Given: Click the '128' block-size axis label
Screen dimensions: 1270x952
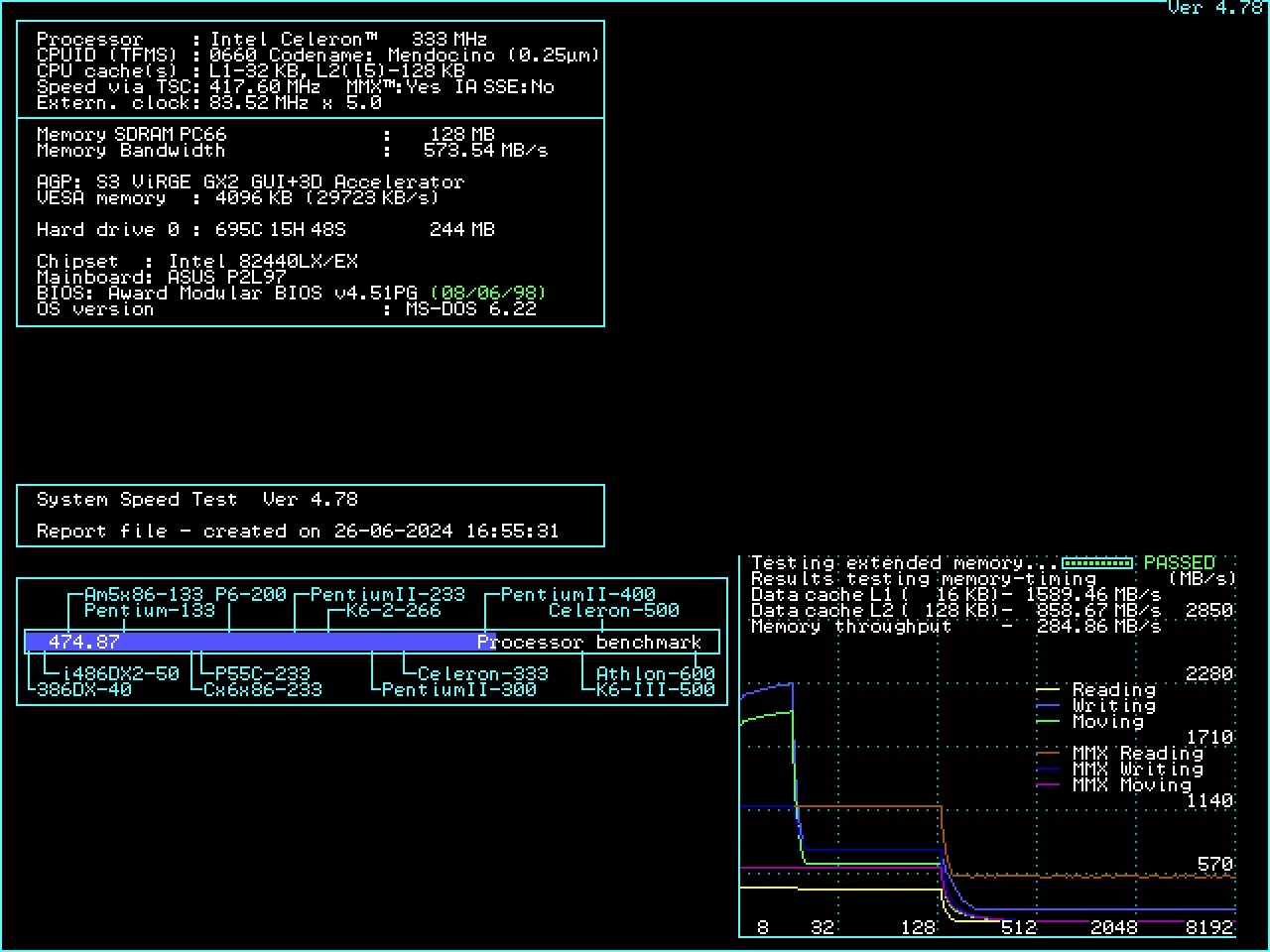Looking at the screenshot, I should [x=918, y=928].
